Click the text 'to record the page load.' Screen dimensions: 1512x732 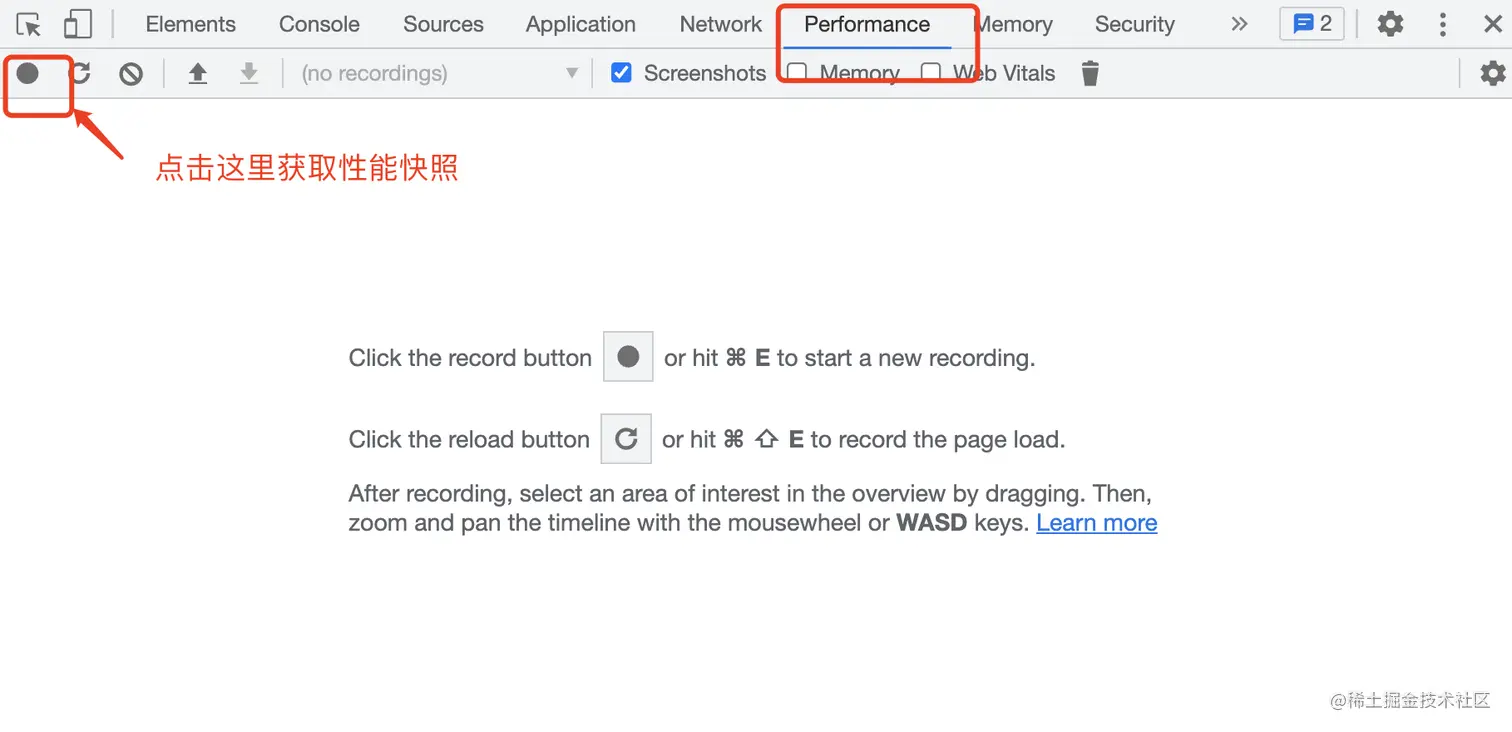pyautogui.click(x=938, y=439)
